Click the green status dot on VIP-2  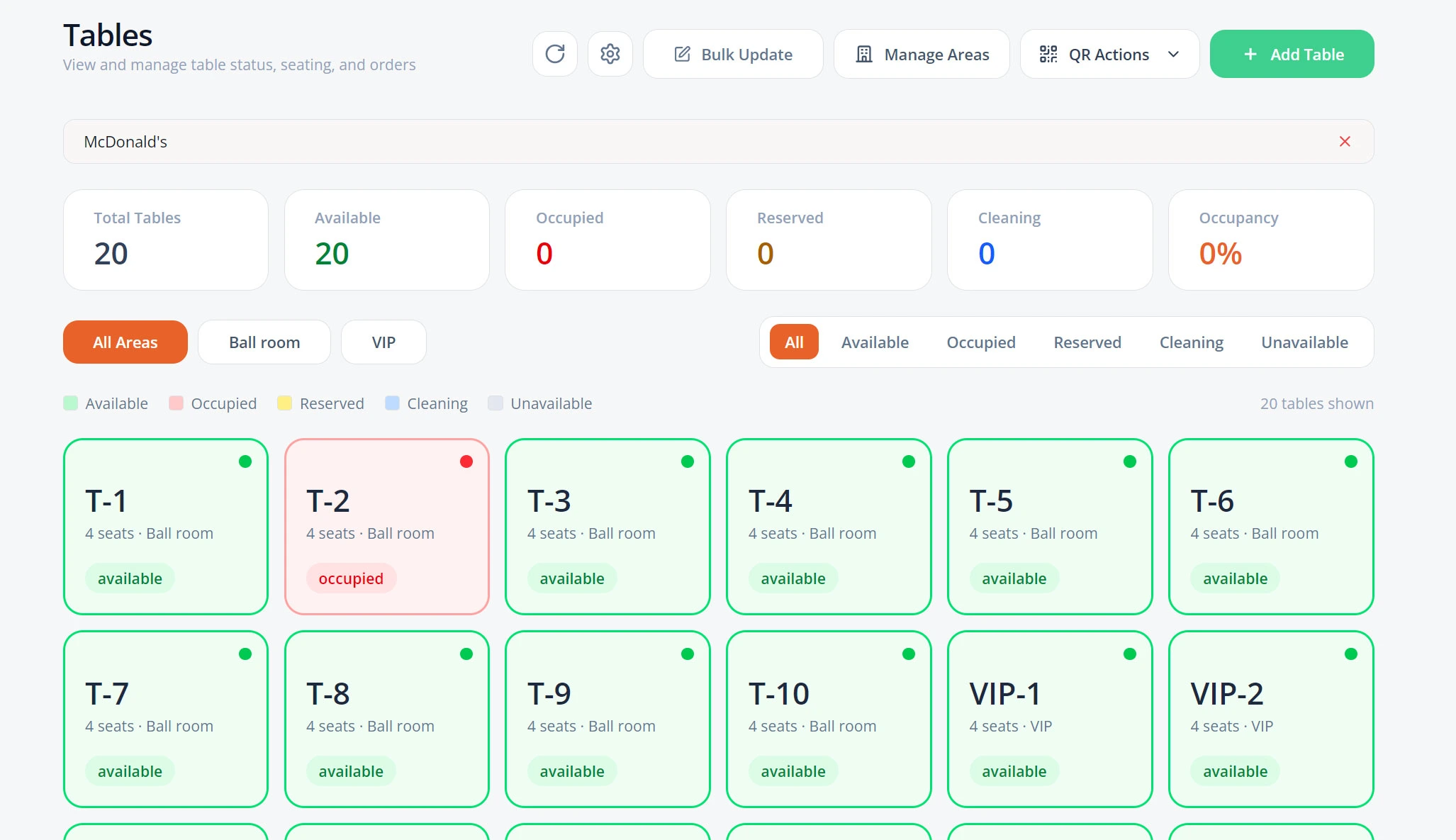pos(1351,654)
